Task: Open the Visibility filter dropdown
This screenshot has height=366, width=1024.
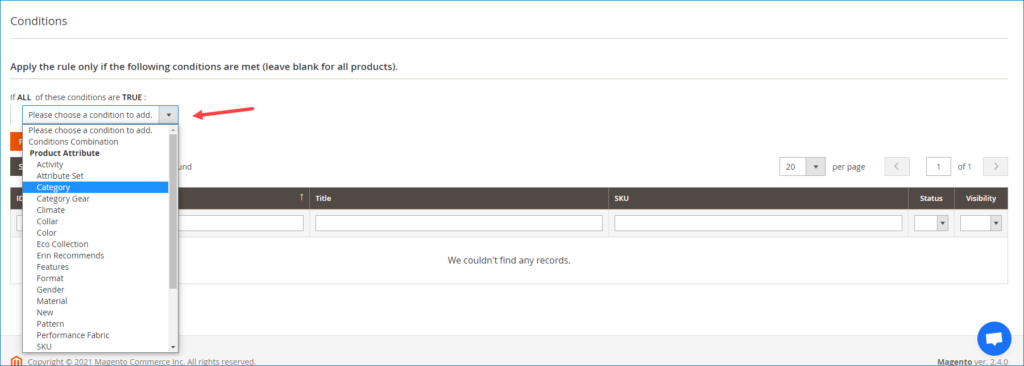Action: click(981, 223)
